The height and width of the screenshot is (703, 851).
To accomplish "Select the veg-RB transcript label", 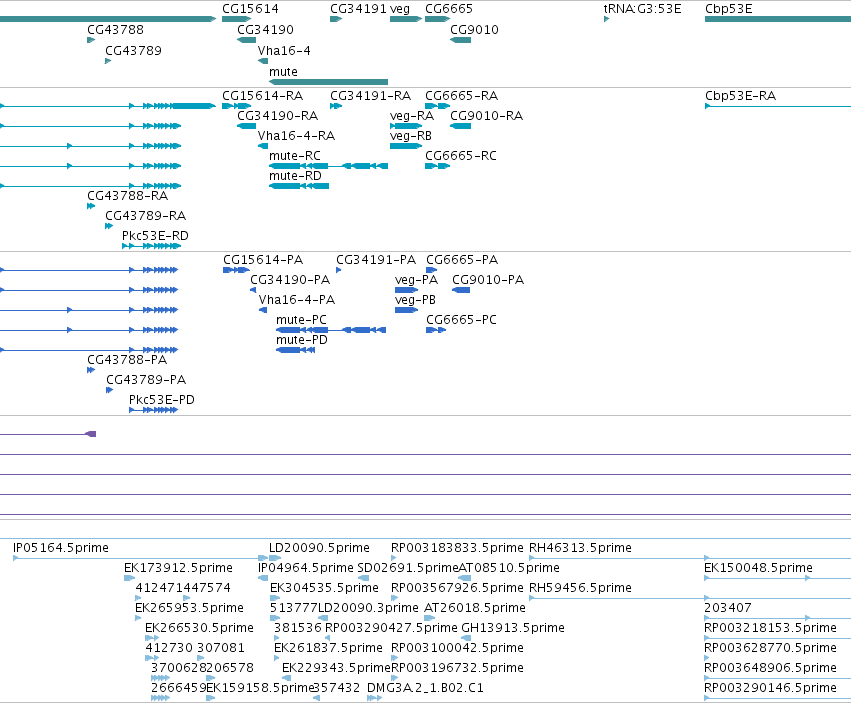I will [411, 136].
